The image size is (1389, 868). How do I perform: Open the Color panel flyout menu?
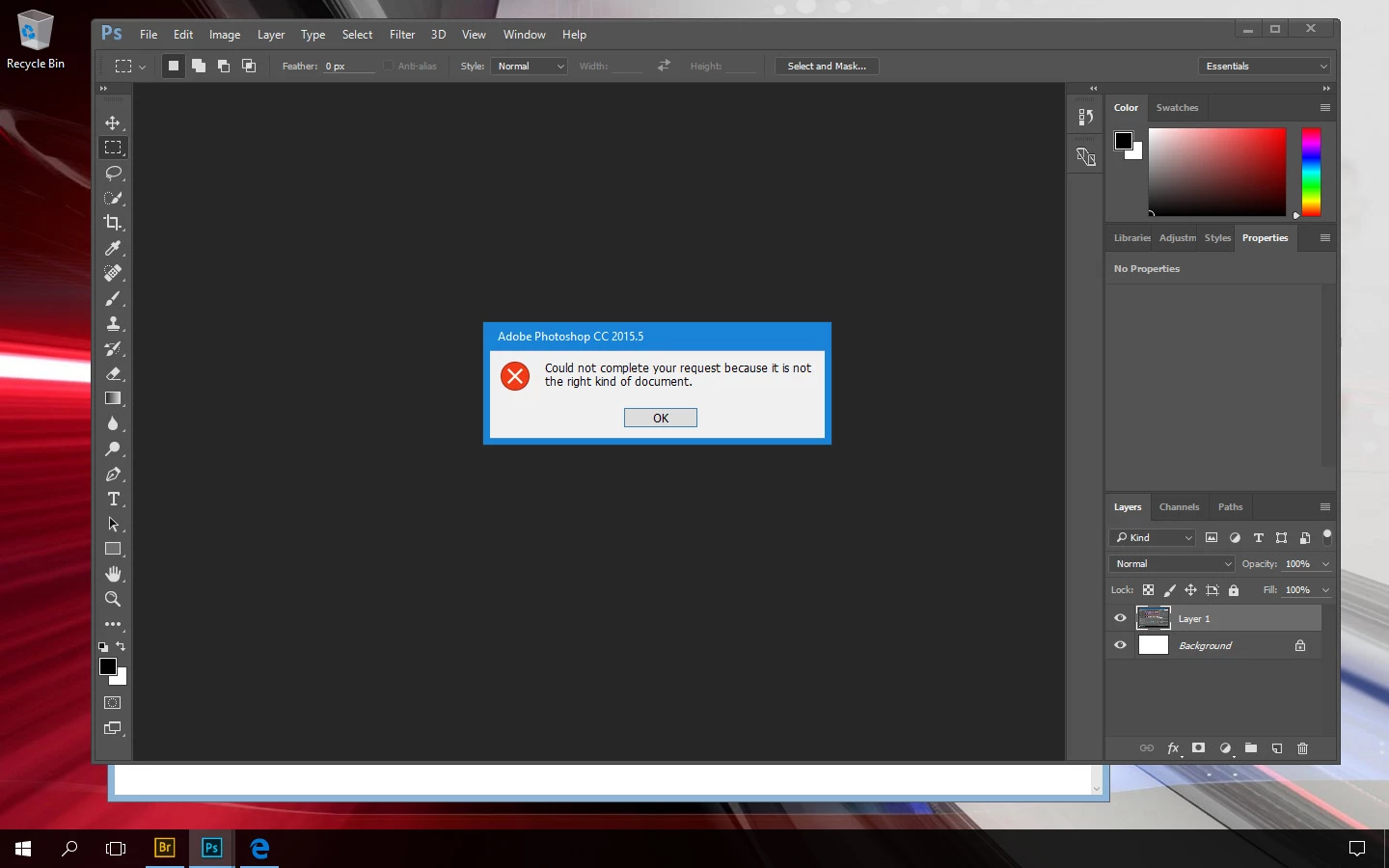tap(1325, 107)
